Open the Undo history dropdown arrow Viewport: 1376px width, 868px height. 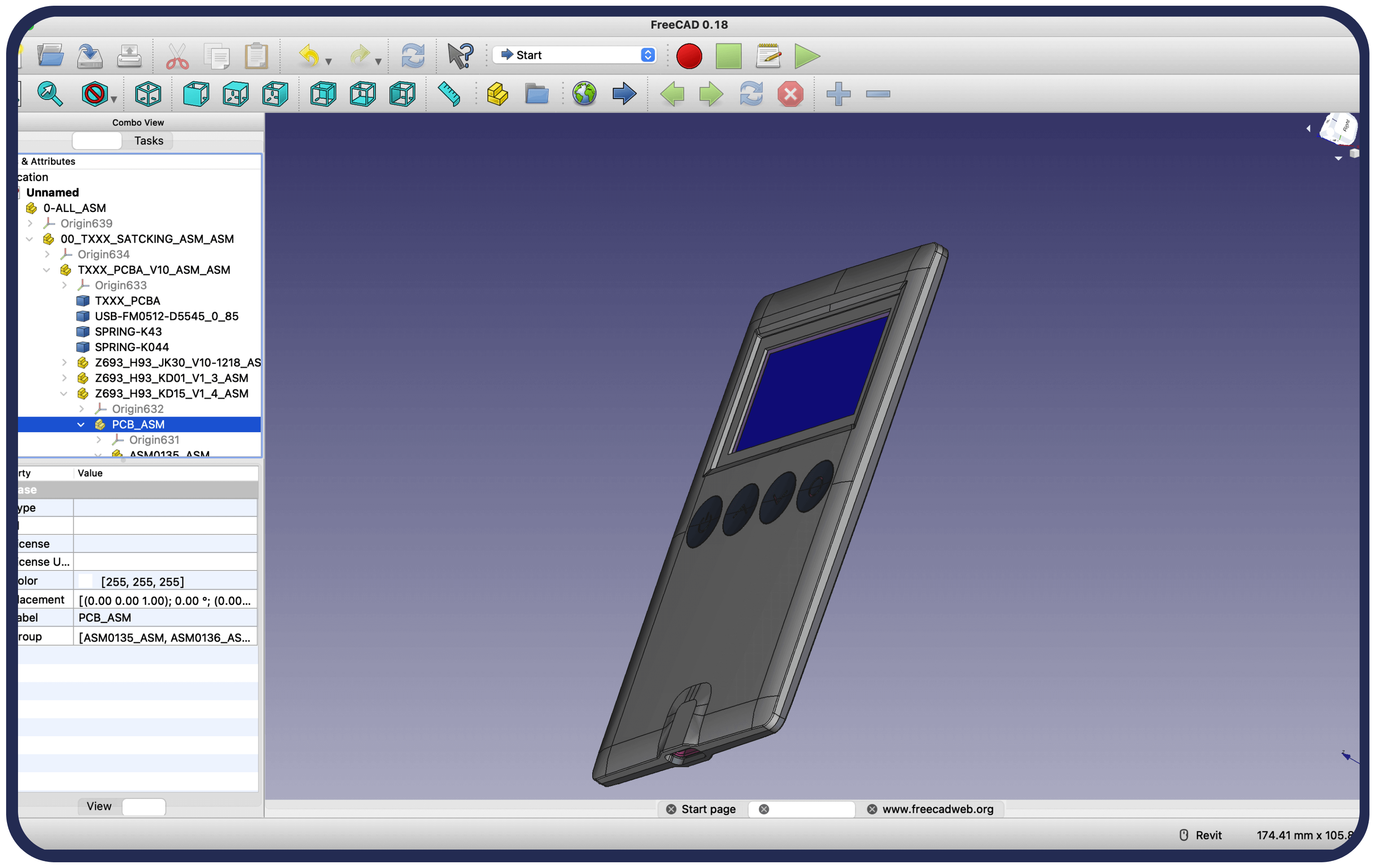(x=329, y=61)
